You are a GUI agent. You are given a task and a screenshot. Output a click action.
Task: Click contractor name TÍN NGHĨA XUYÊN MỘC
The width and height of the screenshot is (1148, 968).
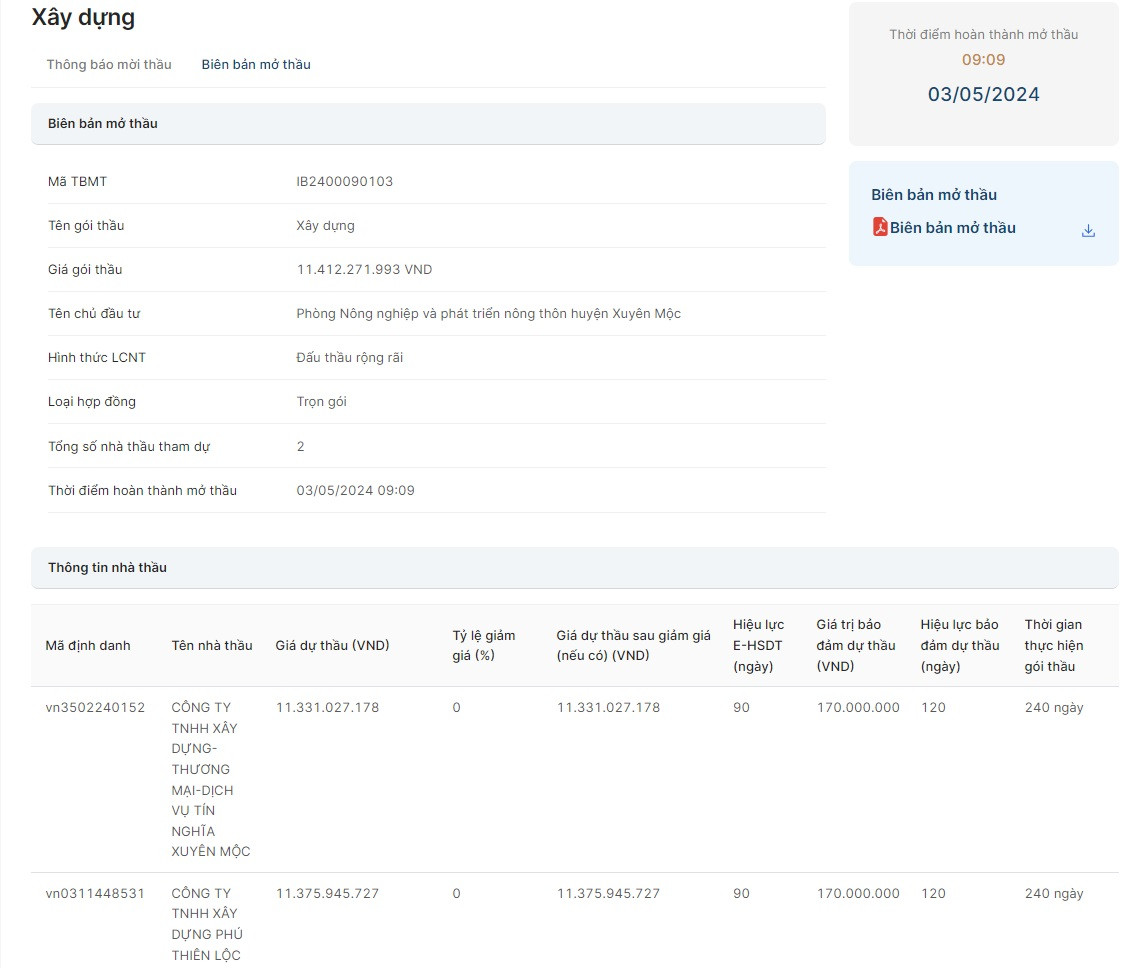coord(210,779)
